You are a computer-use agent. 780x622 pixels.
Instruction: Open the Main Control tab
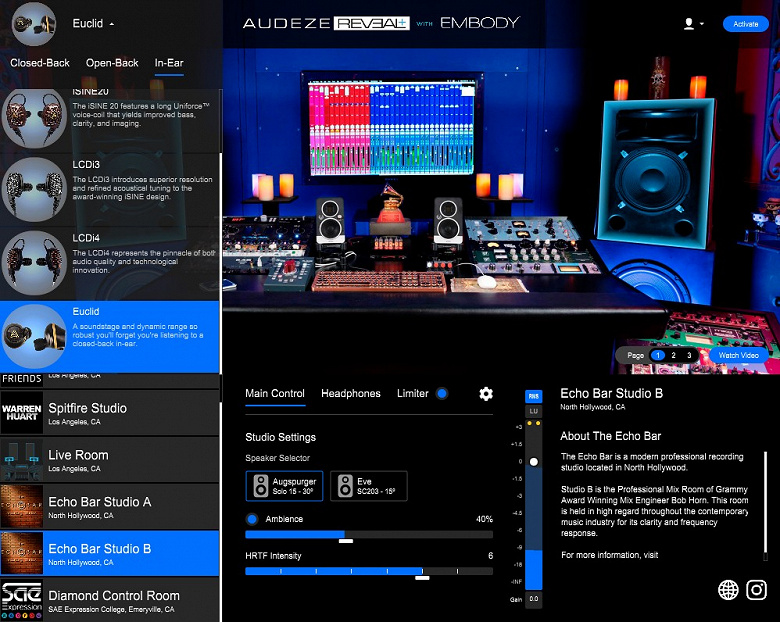click(x=275, y=394)
